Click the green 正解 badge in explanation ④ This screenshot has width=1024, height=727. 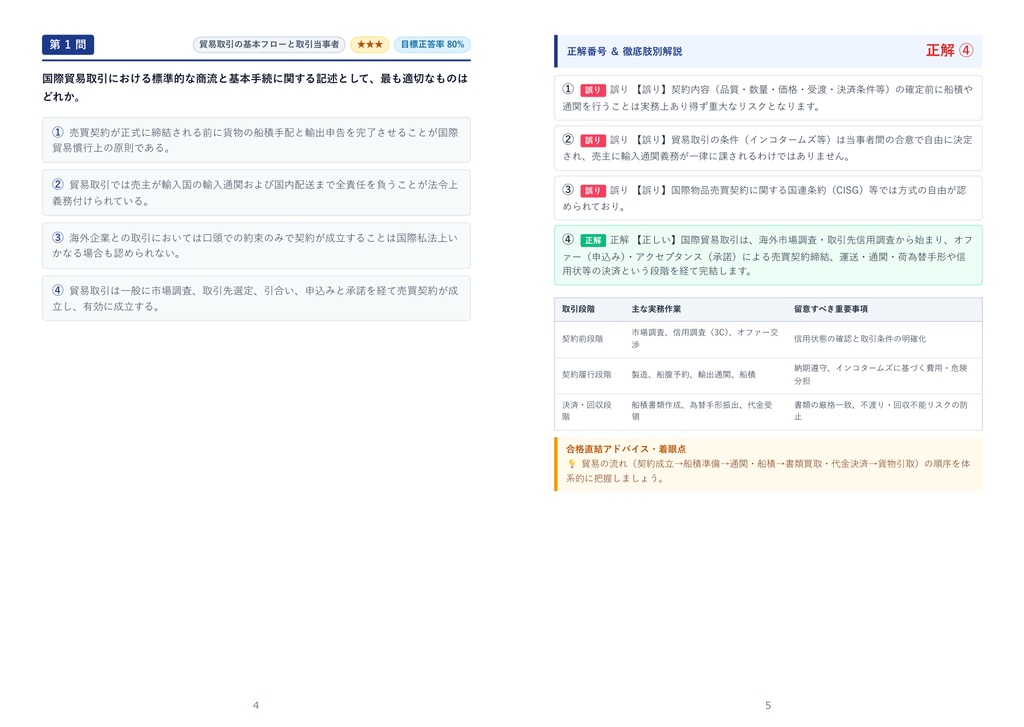coord(593,240)
